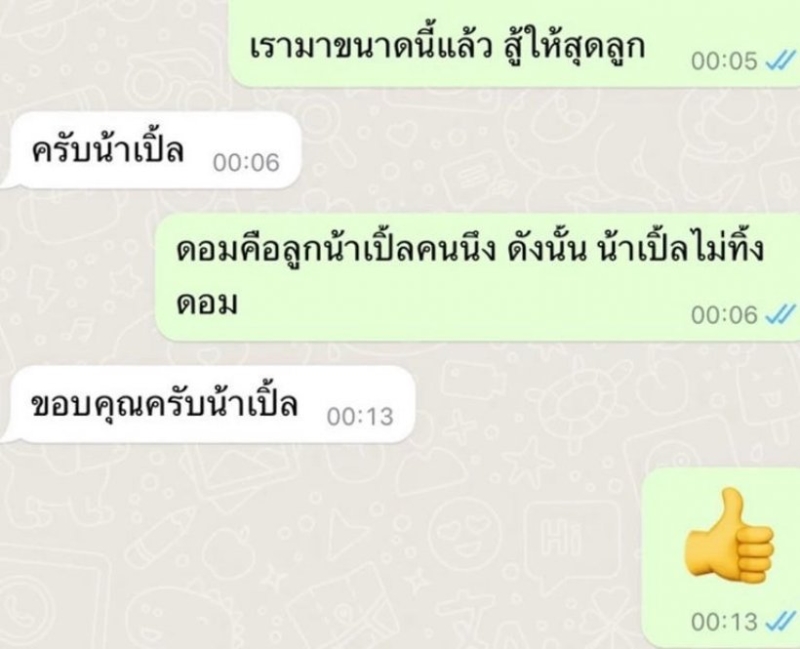The width and height of the screenshot is (800, 649).
Task: Click read ticks on the second 00:06 message
Action: (x=781, y=315)
